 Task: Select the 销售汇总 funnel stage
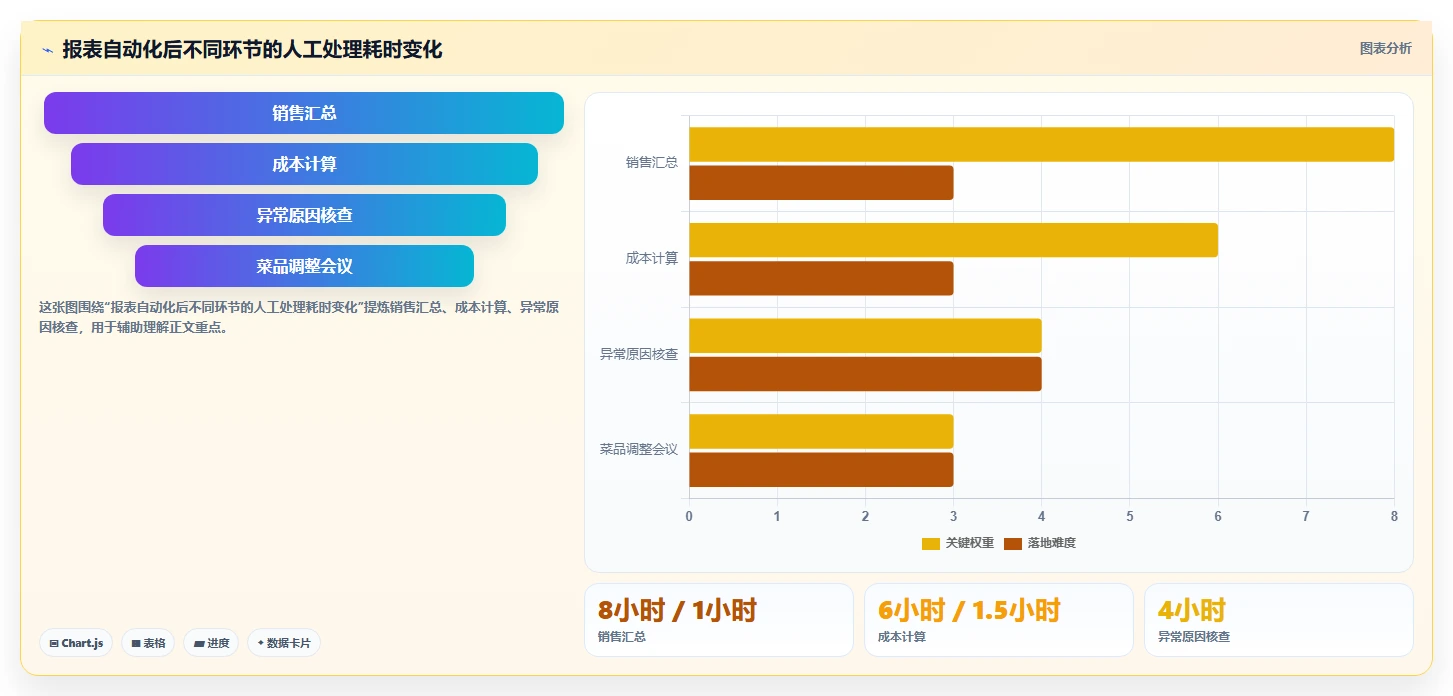click(304, 113)
